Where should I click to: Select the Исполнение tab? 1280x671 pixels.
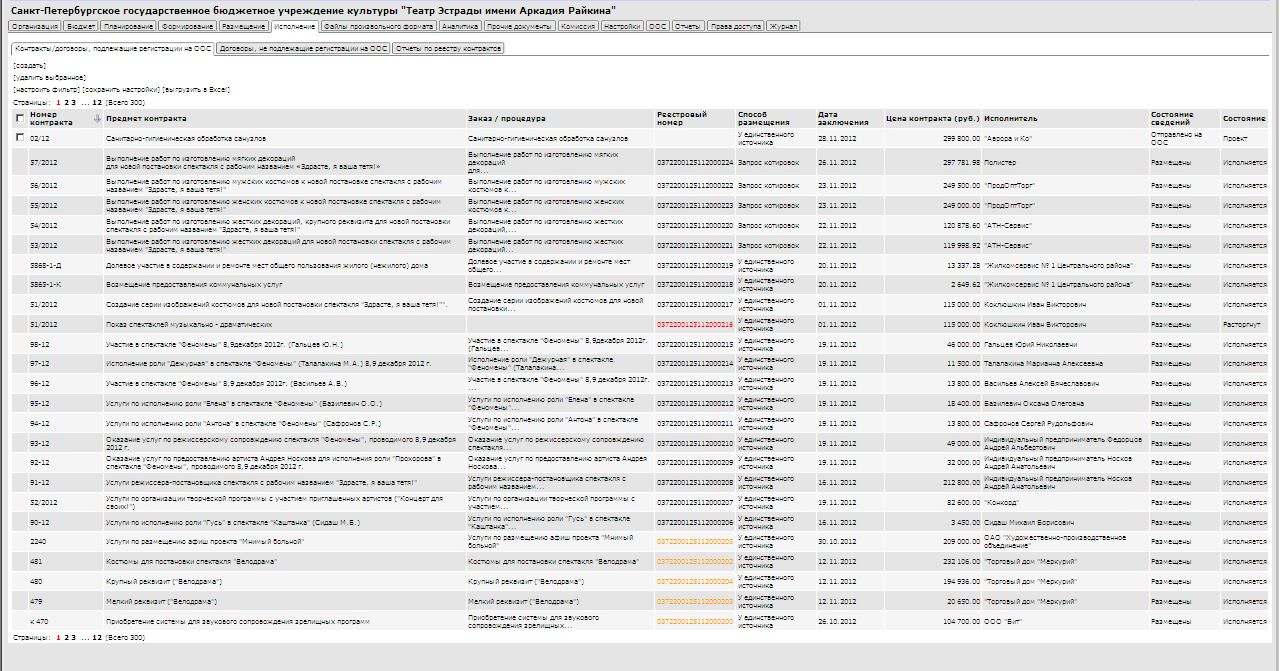[294, 26]
